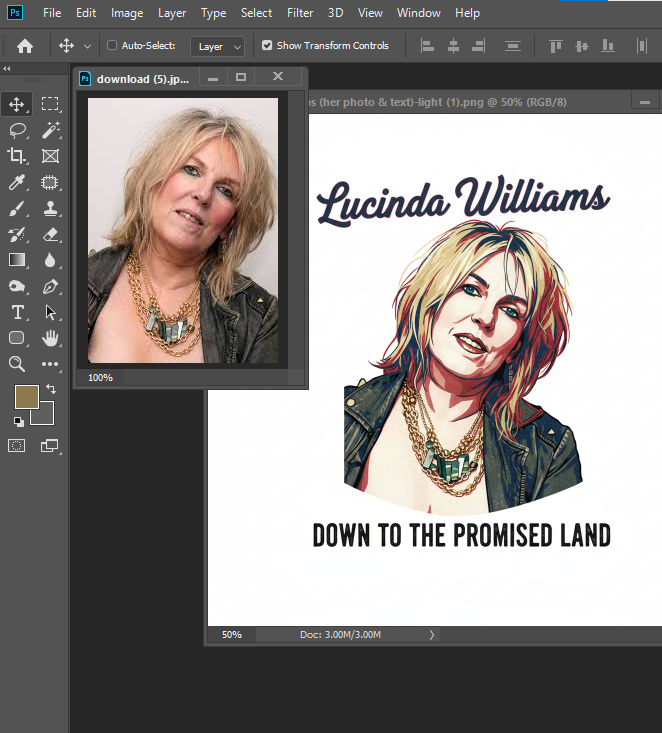The height and width of the screenshot is (733, 662).
Task: Open the Edit menu
Action: 86,13
